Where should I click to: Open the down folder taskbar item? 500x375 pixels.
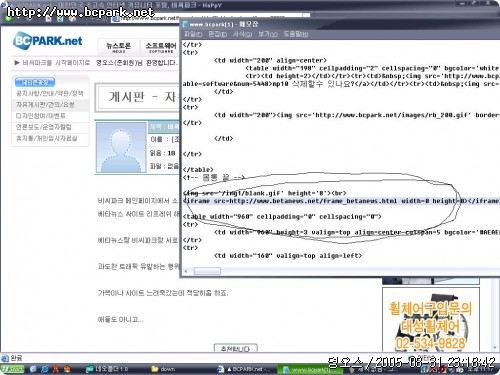click(x=163, y=369)
